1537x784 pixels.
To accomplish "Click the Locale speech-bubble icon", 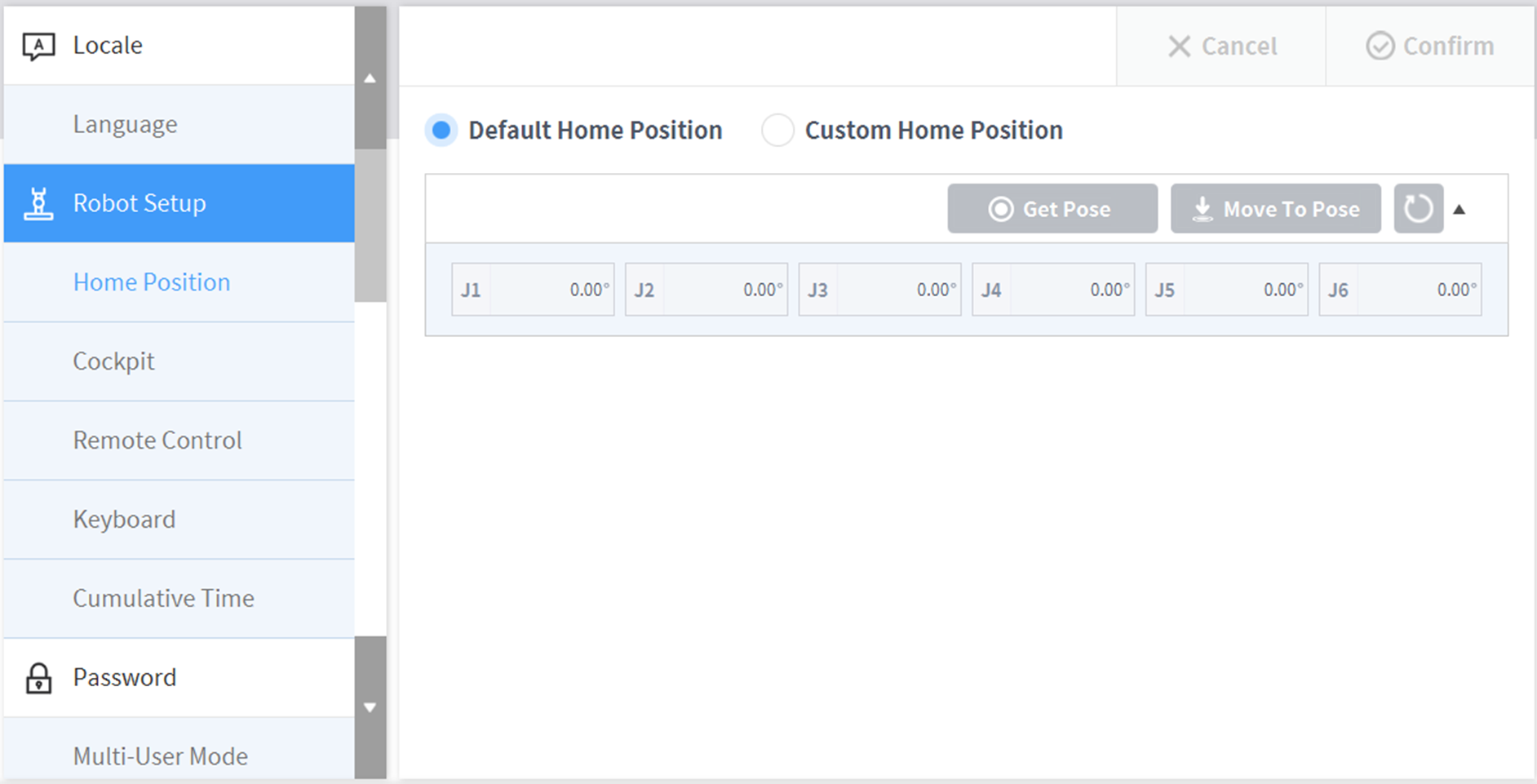I will (38, 46).
